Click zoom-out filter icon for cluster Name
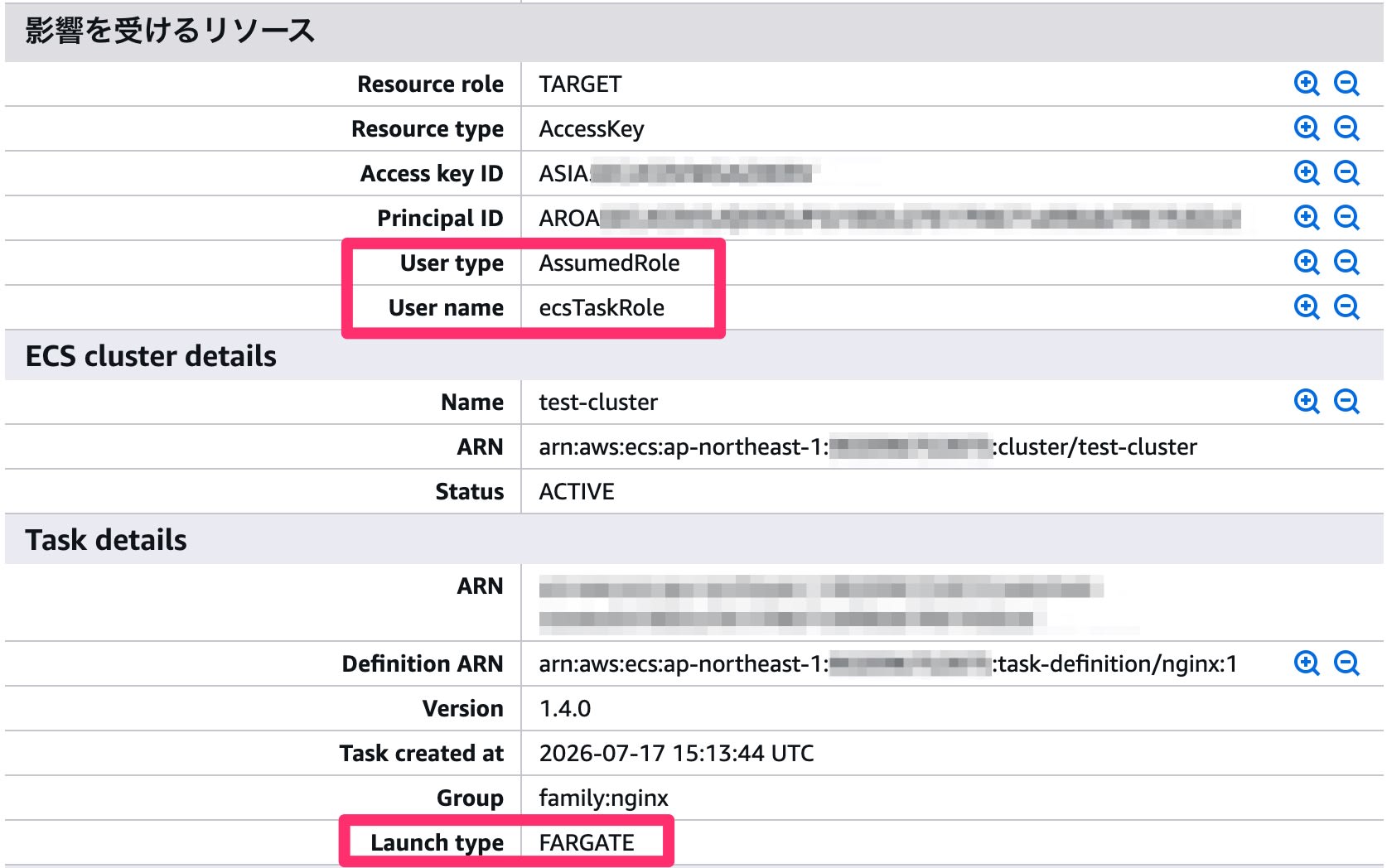1387x868 pixels. (1346, 402)
